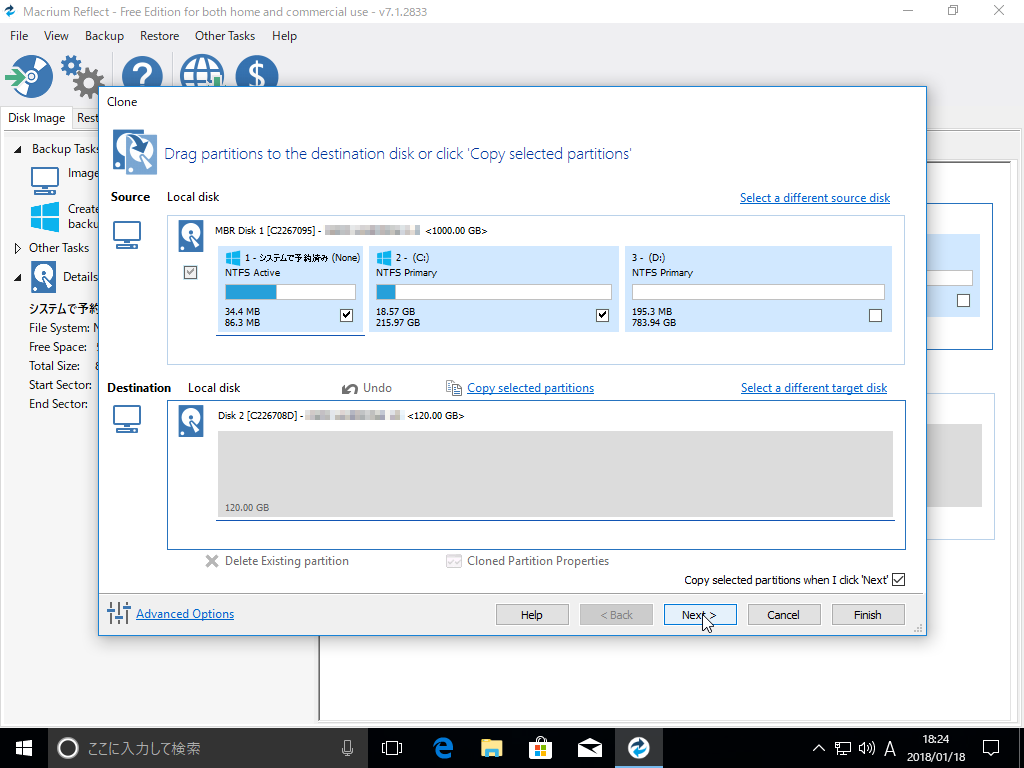
Task: Toggle the checkbox in the background disk panel
Action: tap(963, 300)
